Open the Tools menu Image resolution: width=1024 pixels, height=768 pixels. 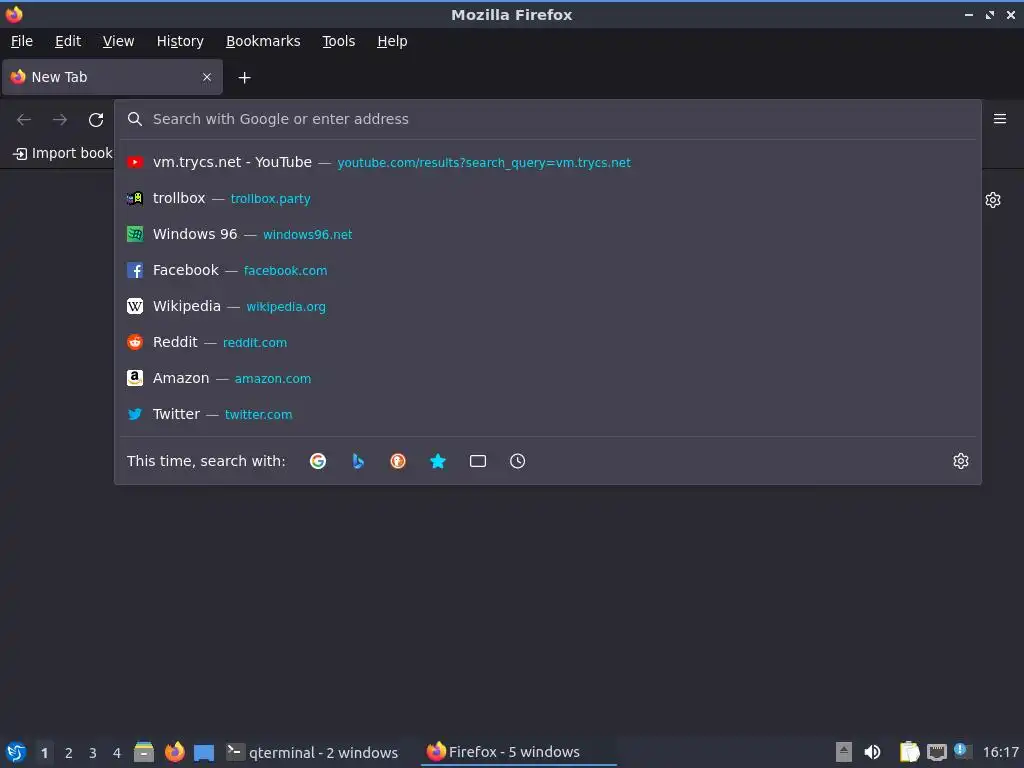click(338, 41)
